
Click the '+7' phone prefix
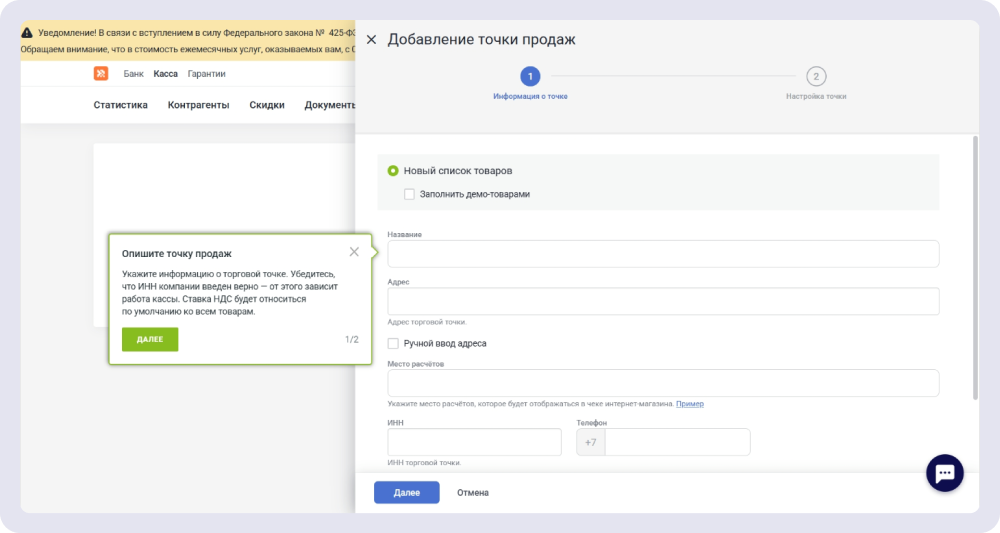[591, 442]
